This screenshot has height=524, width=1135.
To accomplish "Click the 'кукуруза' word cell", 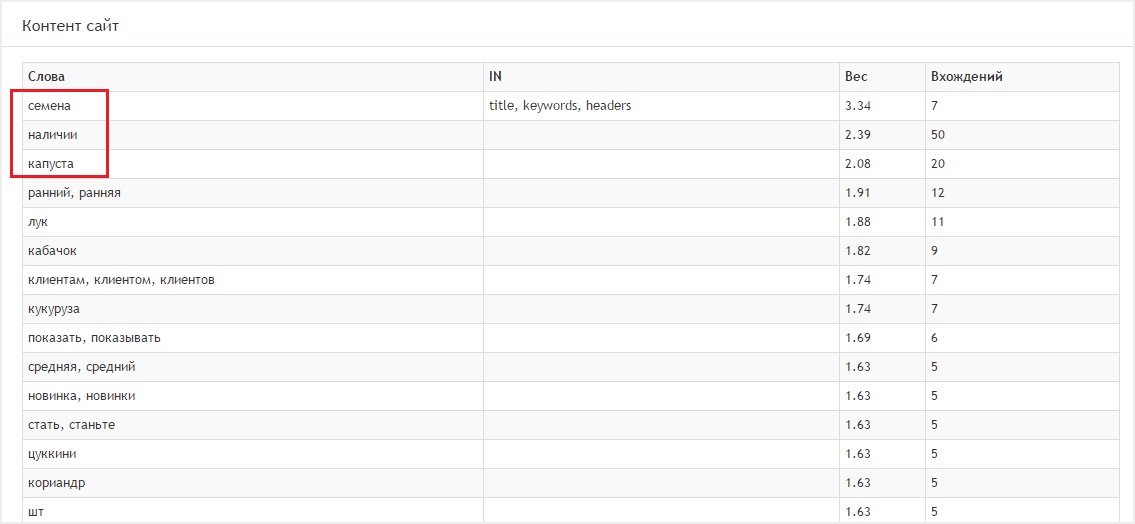I will tap(54, 308).
